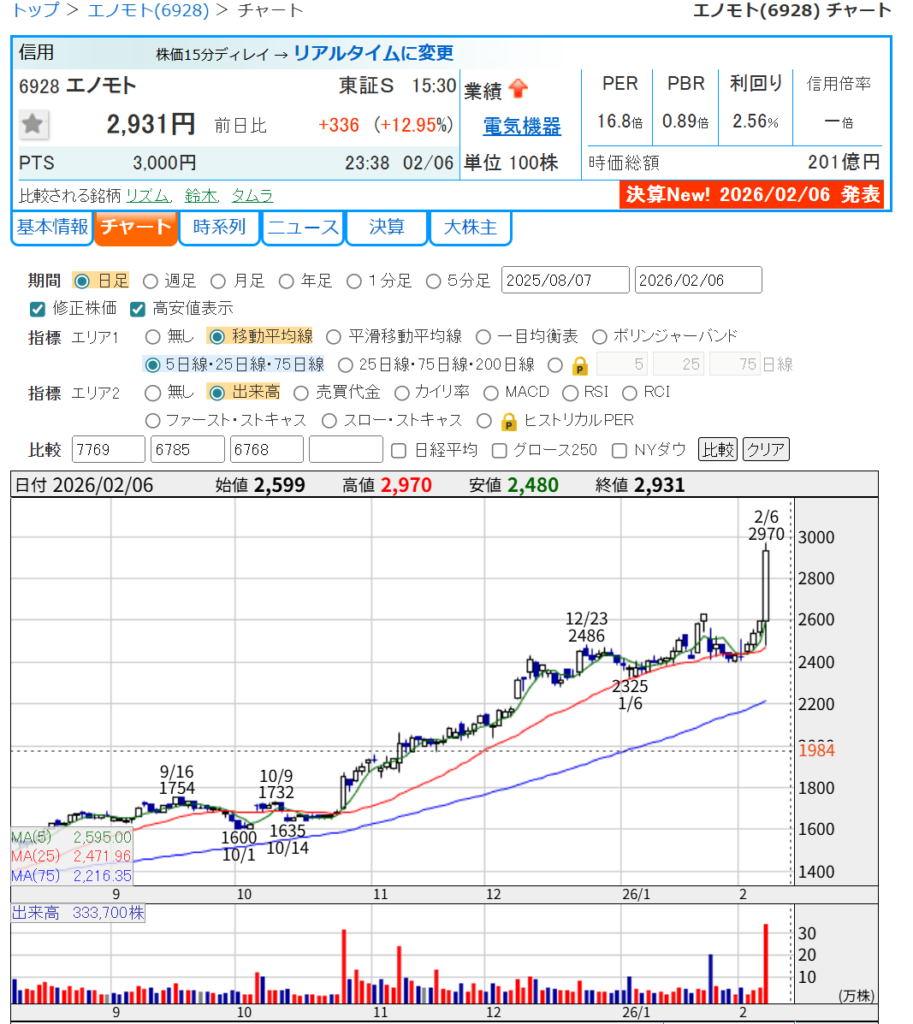Viewport: 913px width, 1024px height.
Task: Disable the 高安値表示 checkbox
Action: pyautogui.click(x=137, y=309)
